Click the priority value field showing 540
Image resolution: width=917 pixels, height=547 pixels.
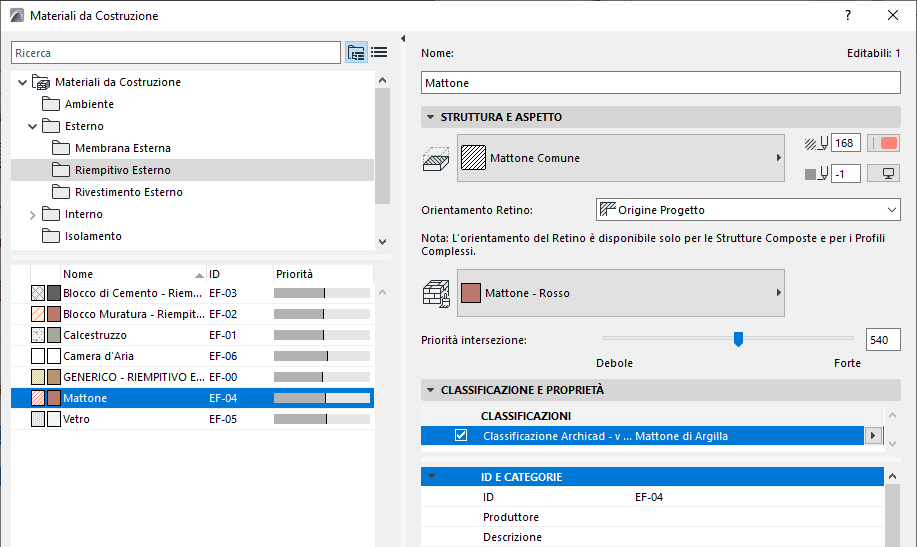[x=883, y=340]
